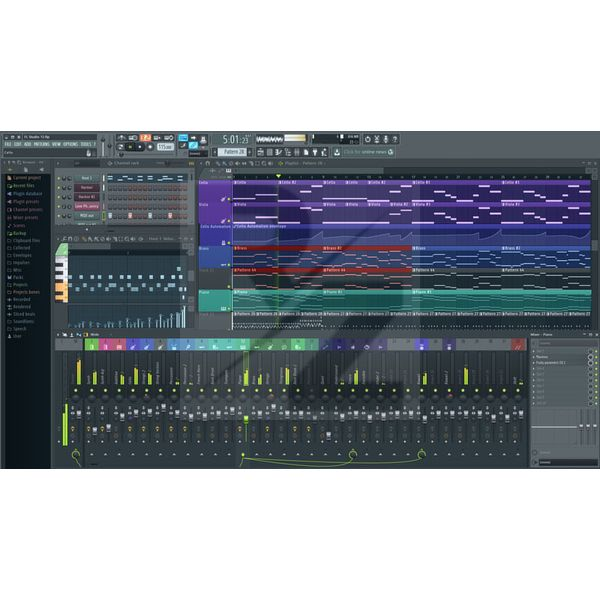Expand the Projects bones folder in browser

click(24, 292)
